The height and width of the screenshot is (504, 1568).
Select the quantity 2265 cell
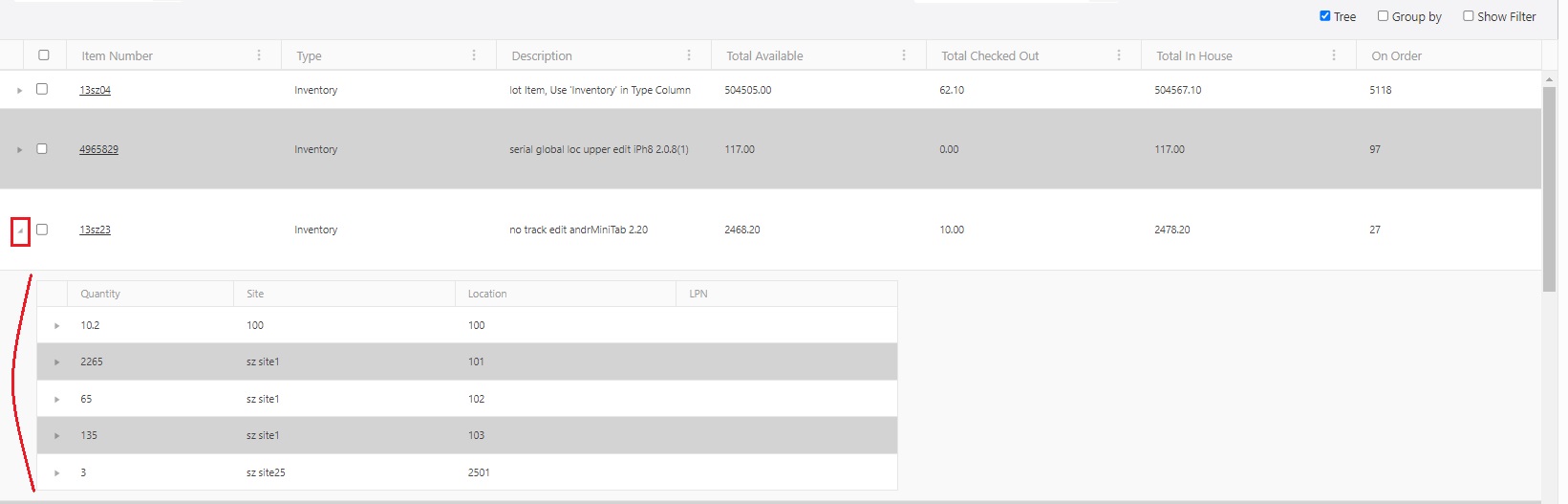[x=92, y=362]
